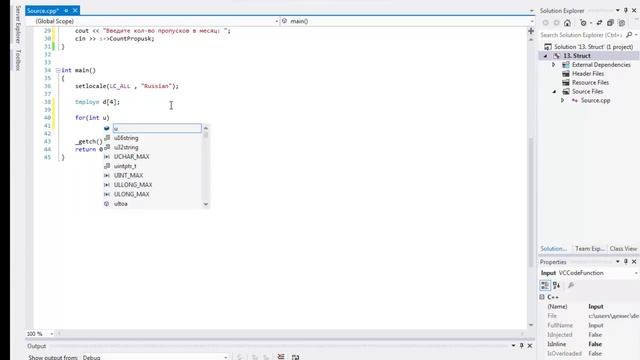The width and height of the screenshot is (640, 360).
Task: Click pin icon on Source.cpp tab
Action: click(x=66, y=11)
